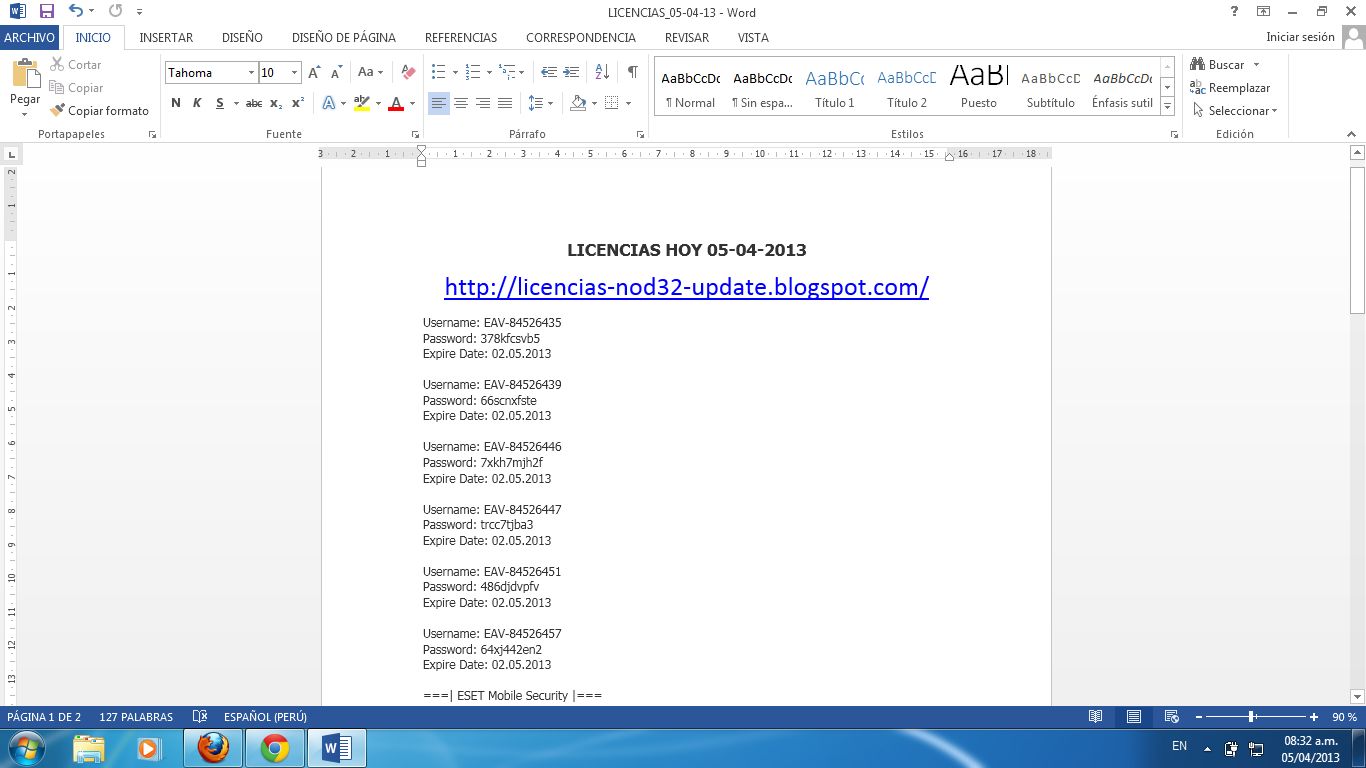Switch to CORRESPONDENCIA tab
The height and width of the screenshot is (768, 1366).
[581, 37]
